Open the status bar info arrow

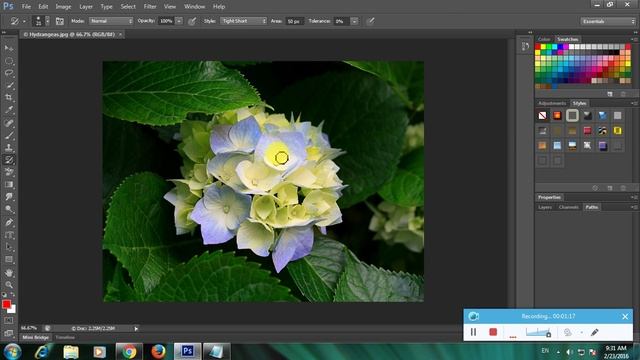point(136,329)
